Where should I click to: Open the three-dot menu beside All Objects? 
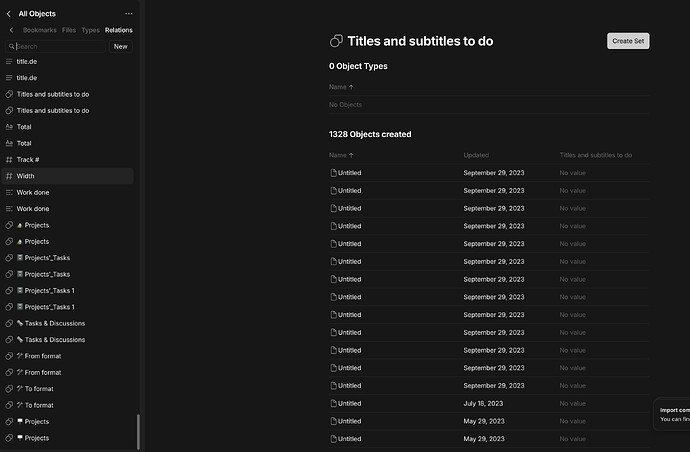(x=128, y=14)
